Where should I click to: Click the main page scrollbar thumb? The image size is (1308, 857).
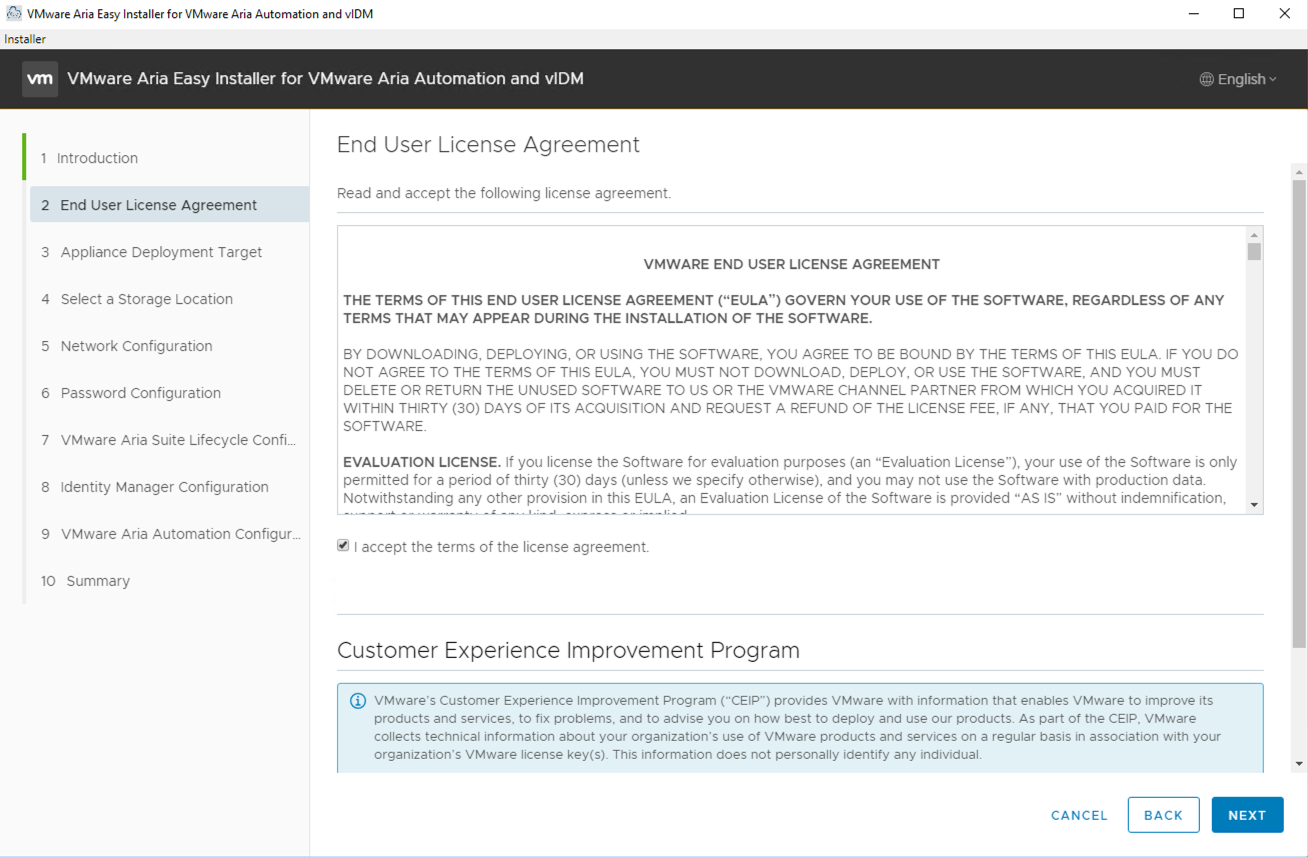point(1299,414)
